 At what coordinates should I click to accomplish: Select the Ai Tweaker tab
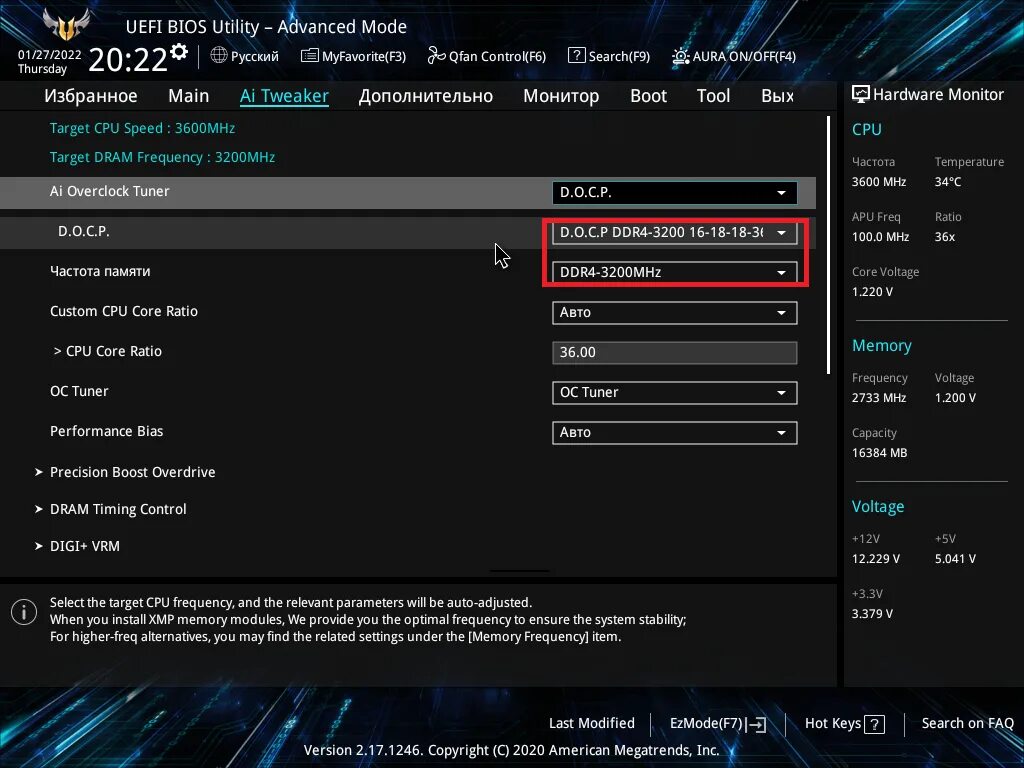click(x=284, y=96)
